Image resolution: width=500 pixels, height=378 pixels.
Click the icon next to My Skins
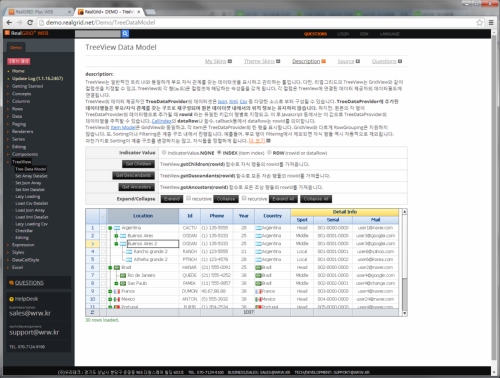[230, 61]
